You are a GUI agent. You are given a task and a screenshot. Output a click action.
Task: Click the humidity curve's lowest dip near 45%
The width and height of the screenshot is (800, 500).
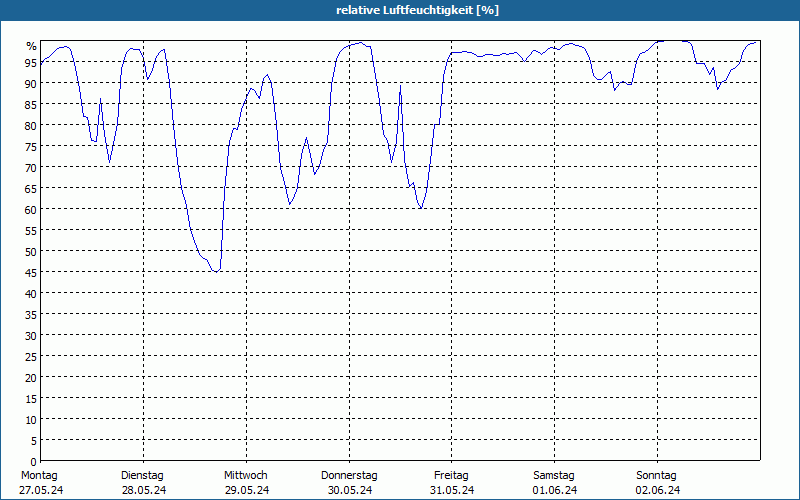click(x=216, y=271)
